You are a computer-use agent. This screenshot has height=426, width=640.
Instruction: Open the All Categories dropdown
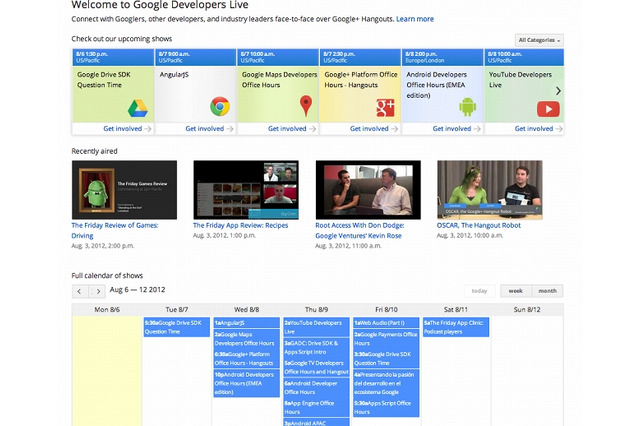(539, 40)
